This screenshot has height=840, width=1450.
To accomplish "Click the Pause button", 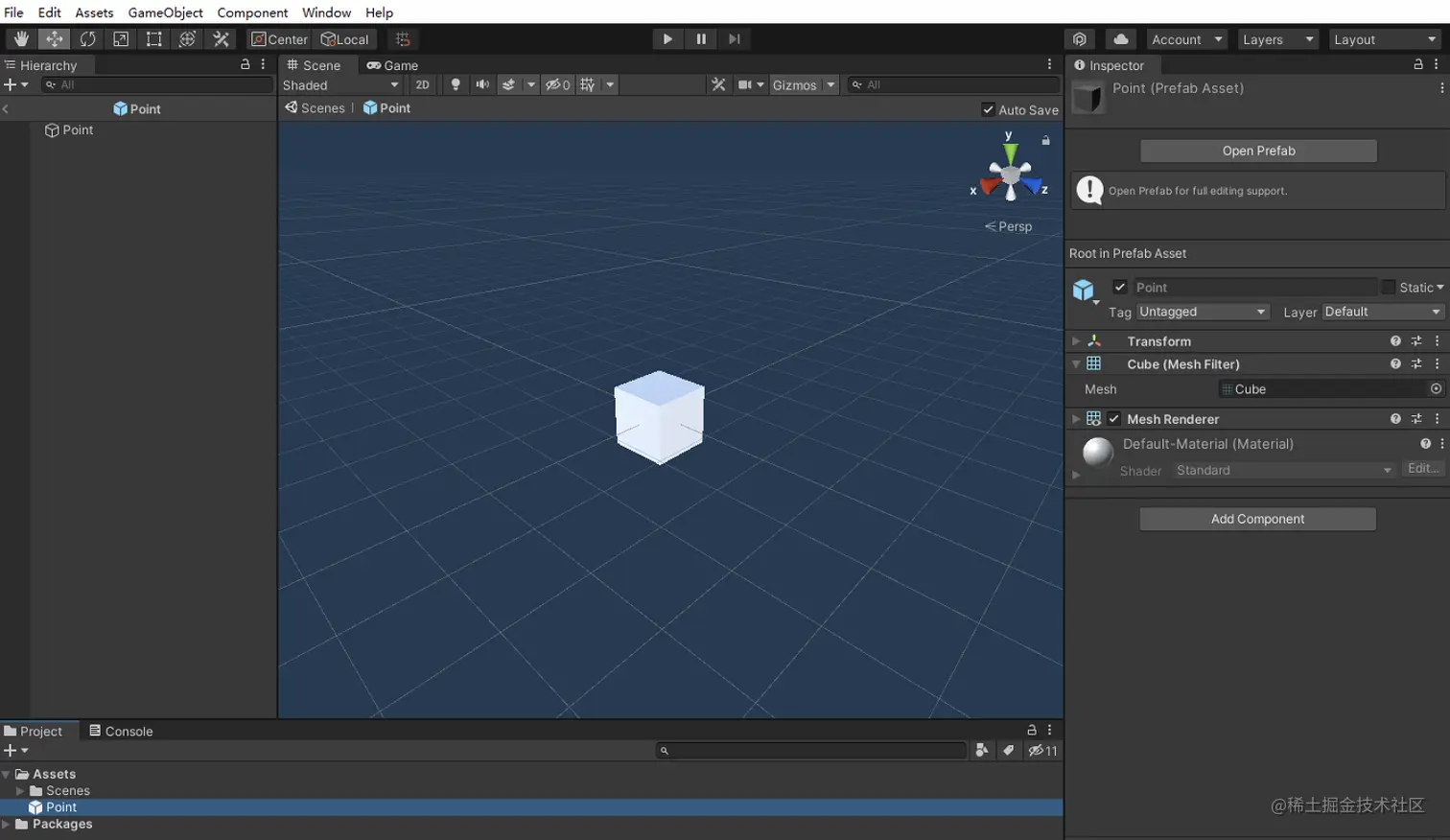I will click(701, 39).
